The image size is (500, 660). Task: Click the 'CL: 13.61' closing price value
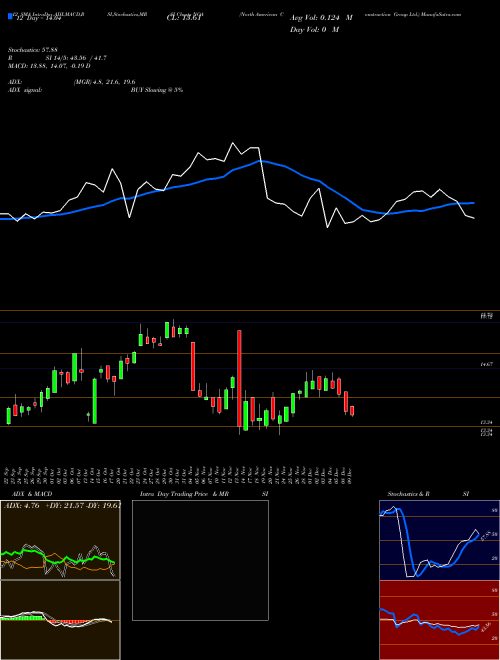[x=186, y=18]
